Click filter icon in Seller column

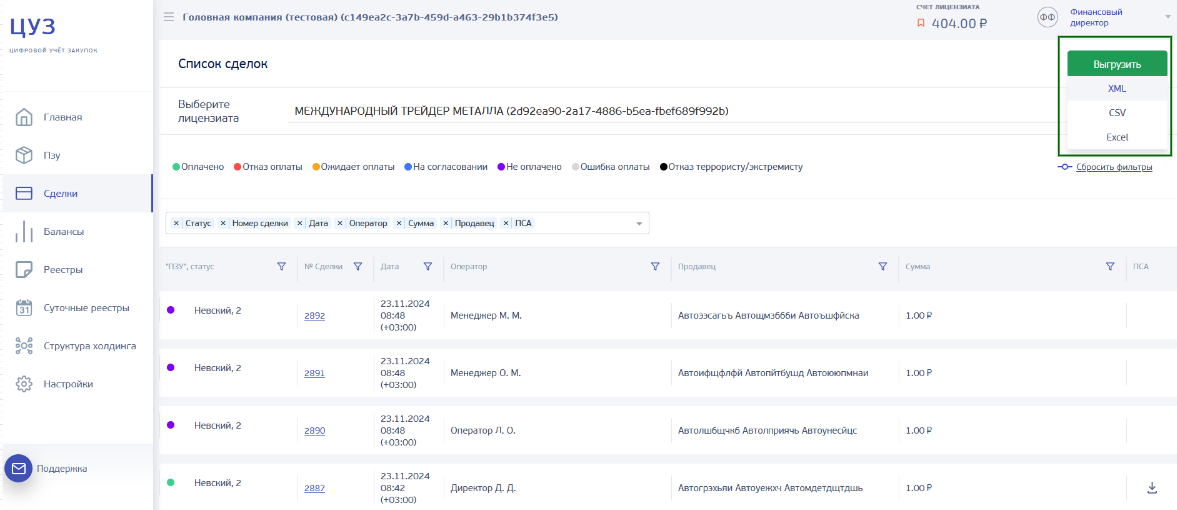coord(883,267)
